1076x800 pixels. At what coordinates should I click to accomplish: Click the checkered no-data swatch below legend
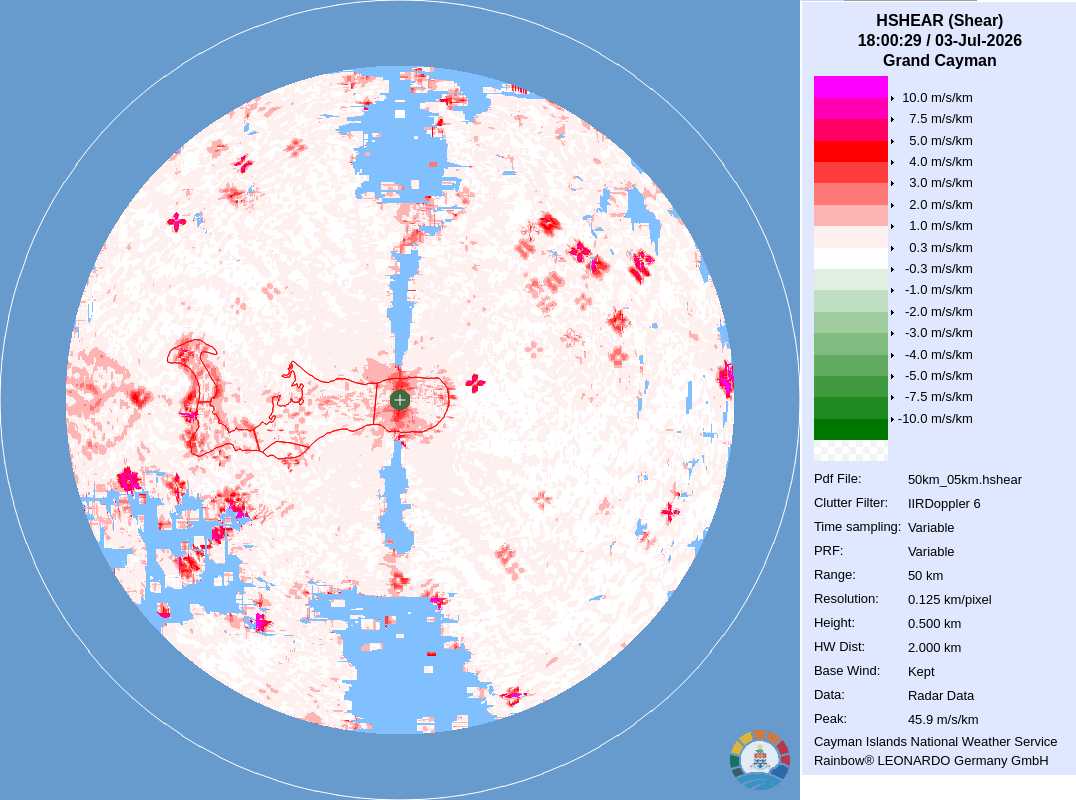[x=850, y=450]
